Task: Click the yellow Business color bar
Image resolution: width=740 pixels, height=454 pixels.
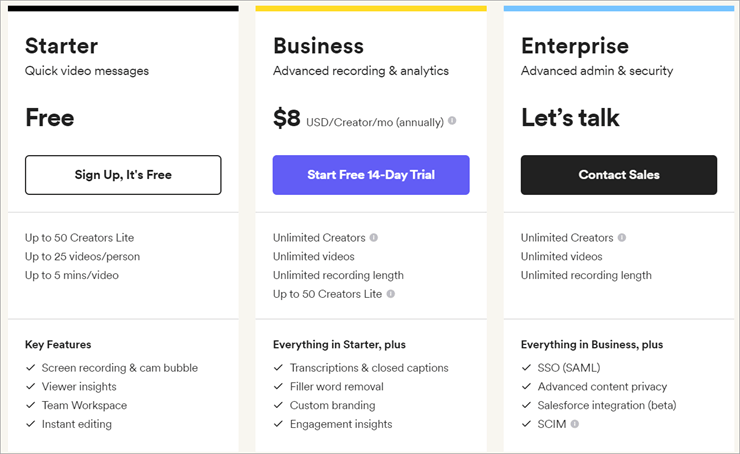Action: (371, 8)
